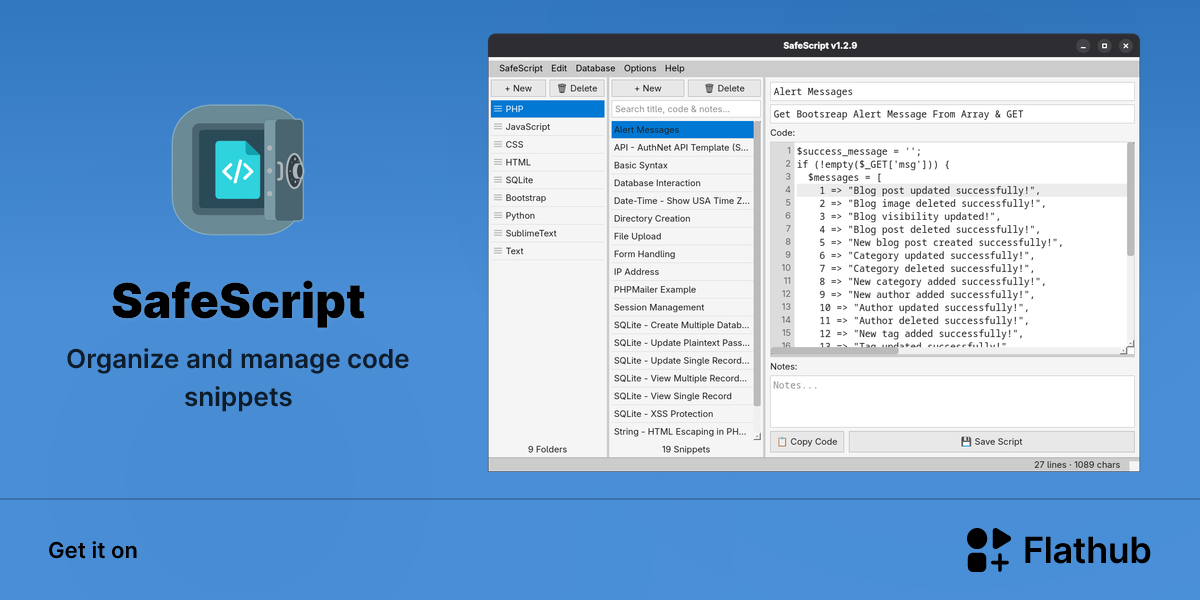Image resolution: width=1200 pixels, height=600 pixels.
Task: Select the SublimeText folder
Action: tap(548, 233)
